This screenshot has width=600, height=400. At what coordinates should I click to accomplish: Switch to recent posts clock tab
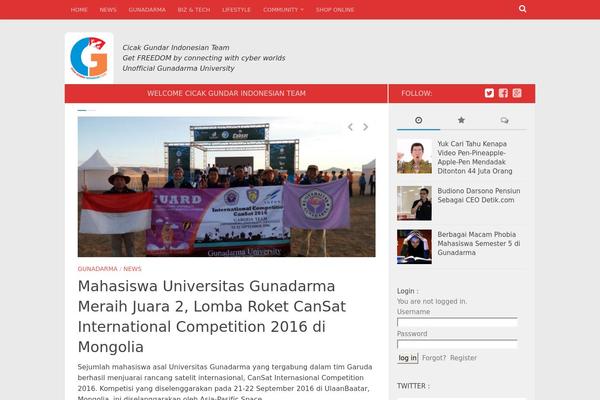(419, 120)
